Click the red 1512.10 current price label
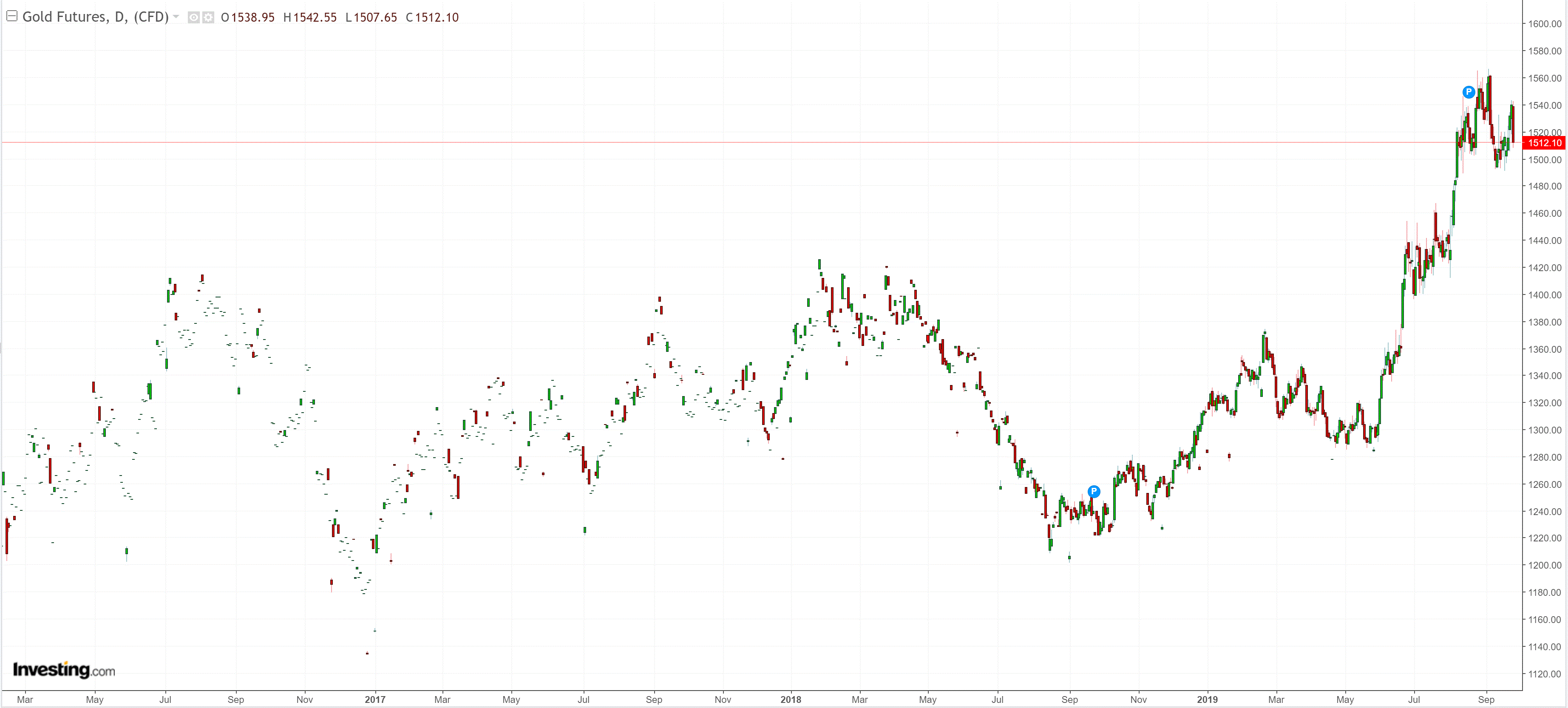Screen dimensions: 1568x708 tap(1544, 143)
